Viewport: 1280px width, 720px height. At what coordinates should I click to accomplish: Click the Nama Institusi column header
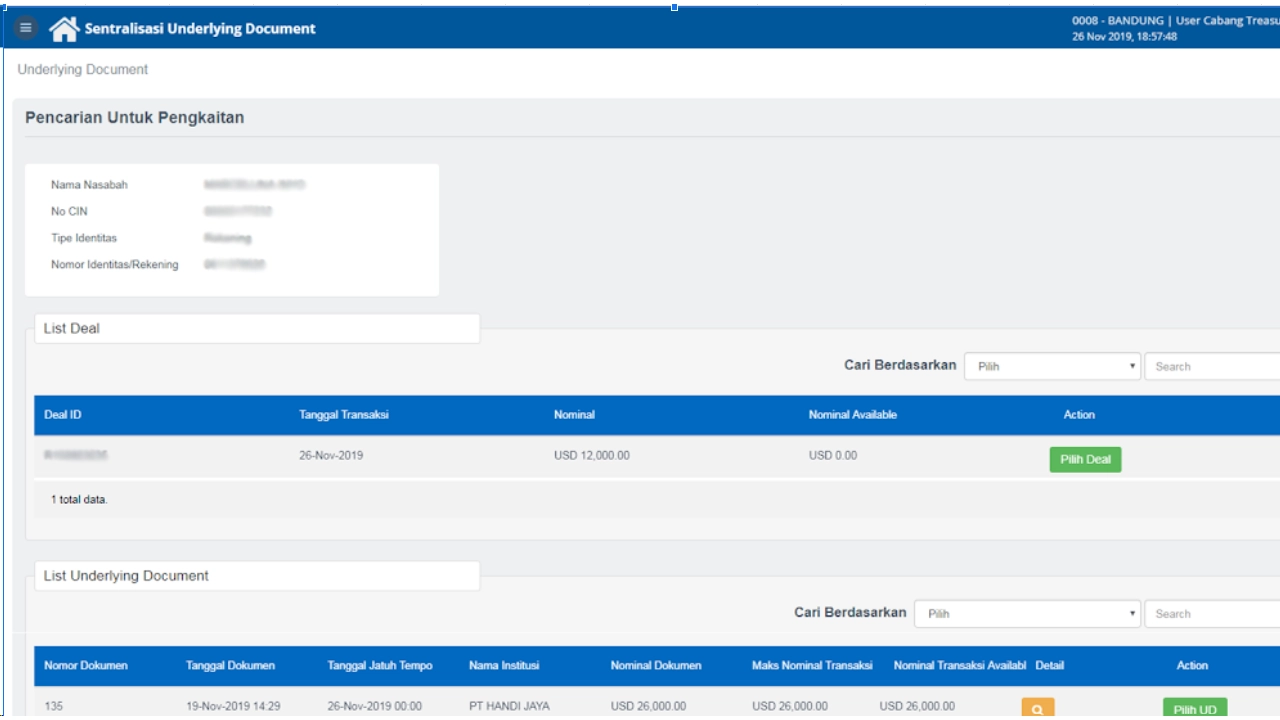click(x=504, y=666)
